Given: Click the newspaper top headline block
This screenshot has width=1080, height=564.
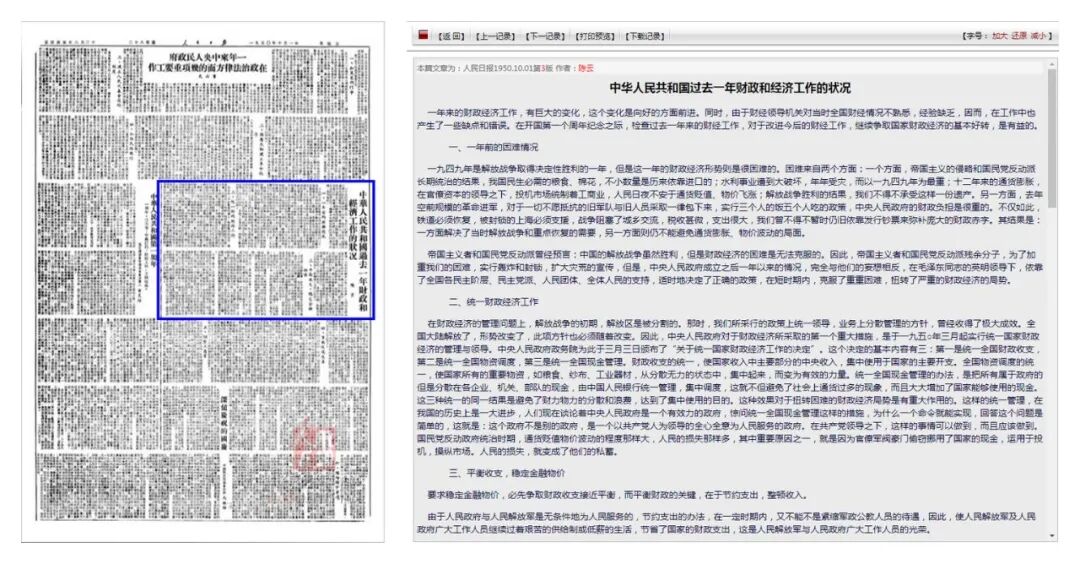Looking at the screenshot, I should click(x=207, y=63).
